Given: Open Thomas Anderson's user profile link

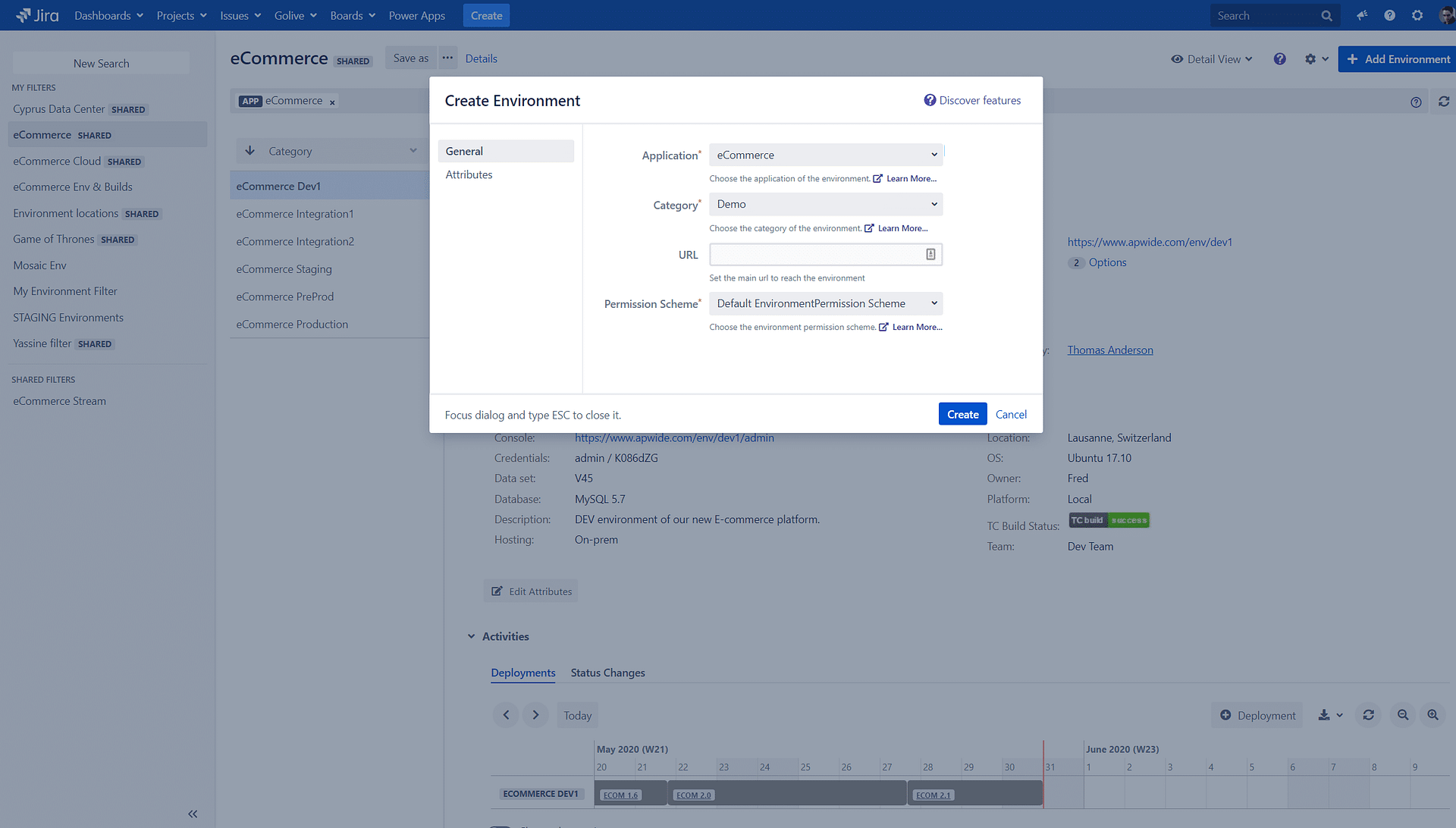Looking at the screenshot, I should coord(1109,350).
